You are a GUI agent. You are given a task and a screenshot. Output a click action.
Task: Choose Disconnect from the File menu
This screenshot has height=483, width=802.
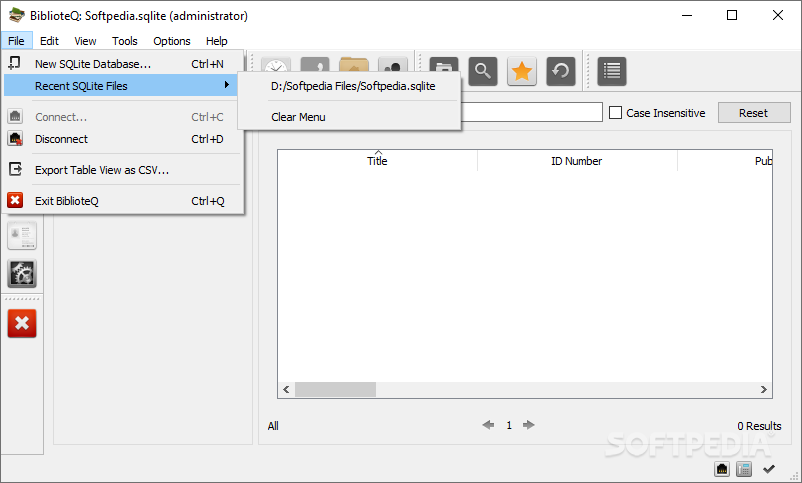123,139
